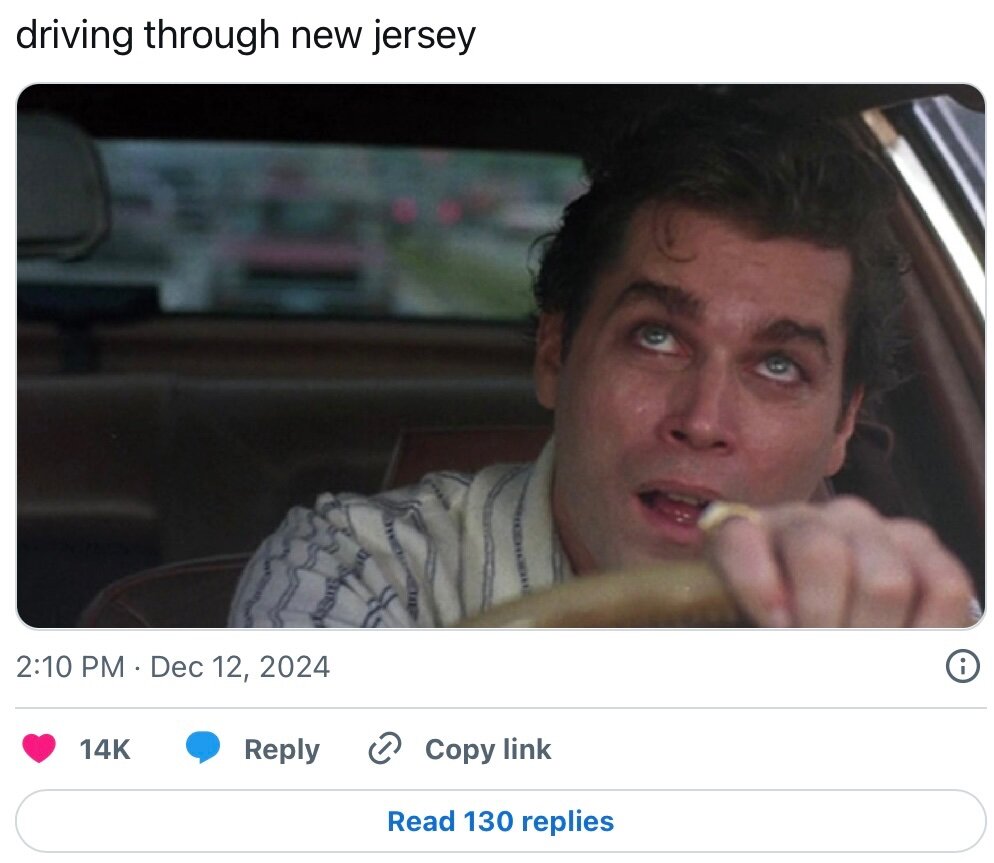
Task: Click the blue reply bubble icon
Action: coord(203,749)
